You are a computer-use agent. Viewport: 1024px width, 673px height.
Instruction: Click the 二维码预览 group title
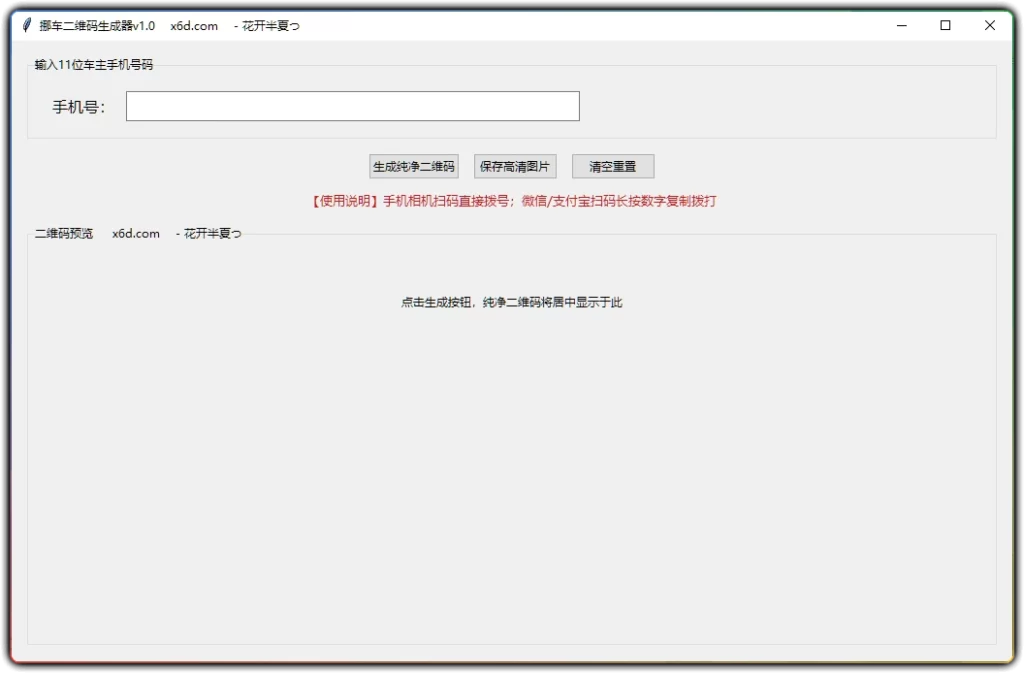click(63, 234)
